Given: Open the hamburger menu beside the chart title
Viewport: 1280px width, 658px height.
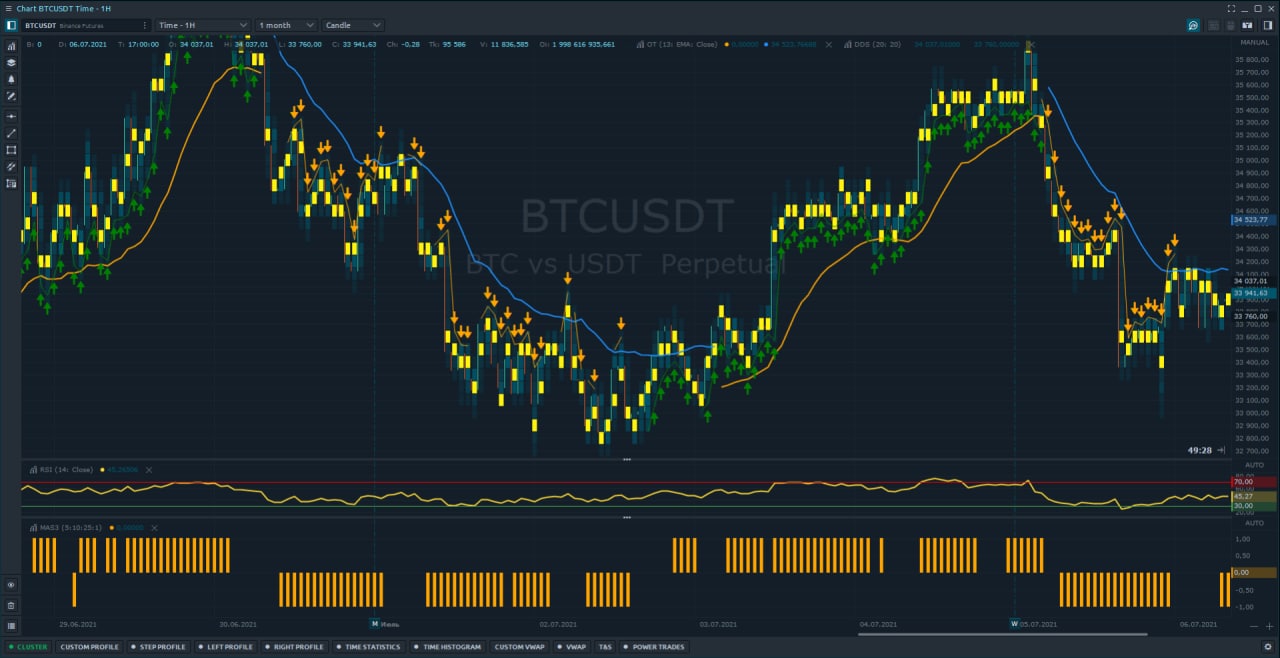Looking at the screenshot, I should click(x=8, y=9).
